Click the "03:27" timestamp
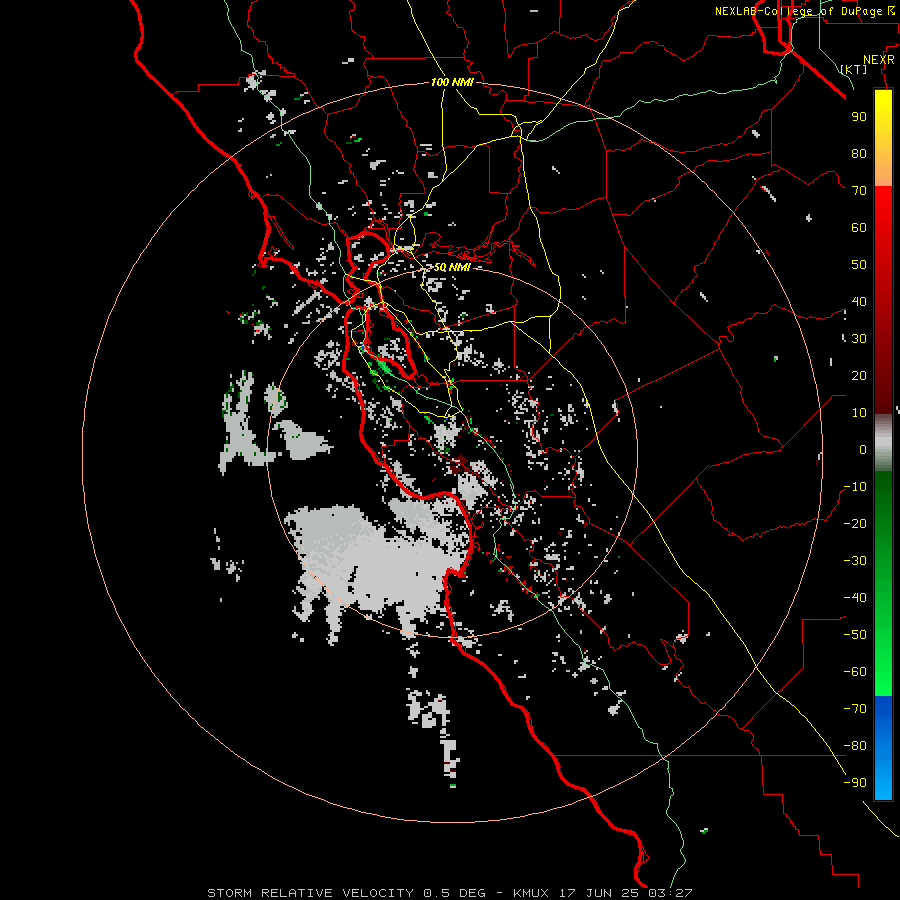Image resolution: width=900 pixels, height=900 pixels. click(670, 893)
